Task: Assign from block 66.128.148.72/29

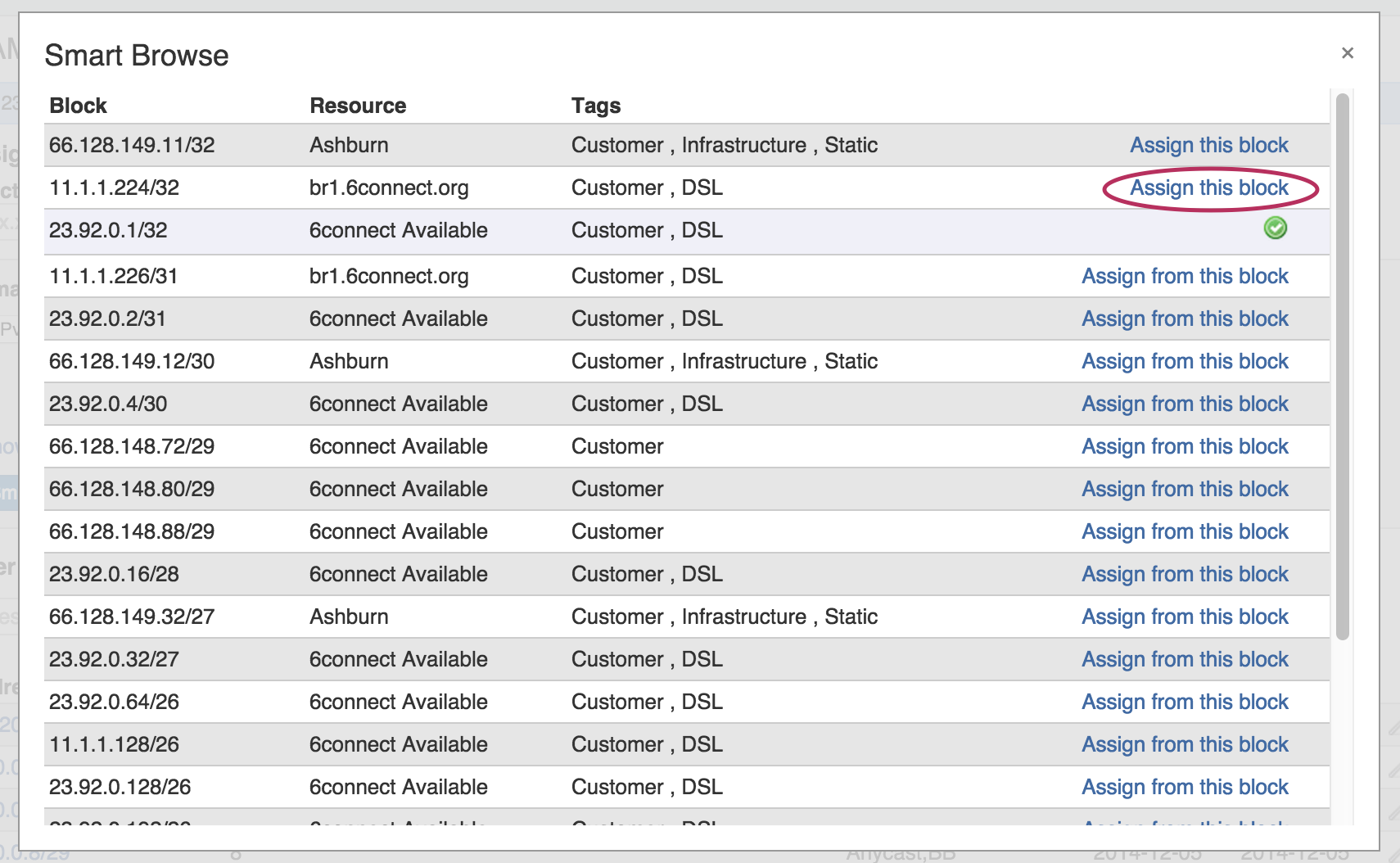Action: click(1184, 447)
